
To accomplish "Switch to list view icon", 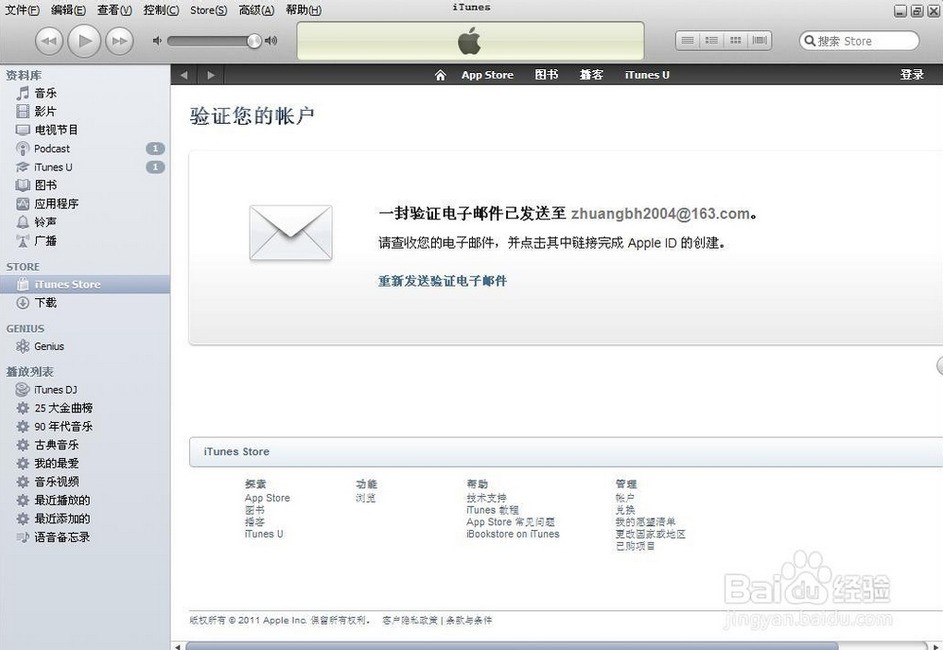I will click(x=687, y=40).
